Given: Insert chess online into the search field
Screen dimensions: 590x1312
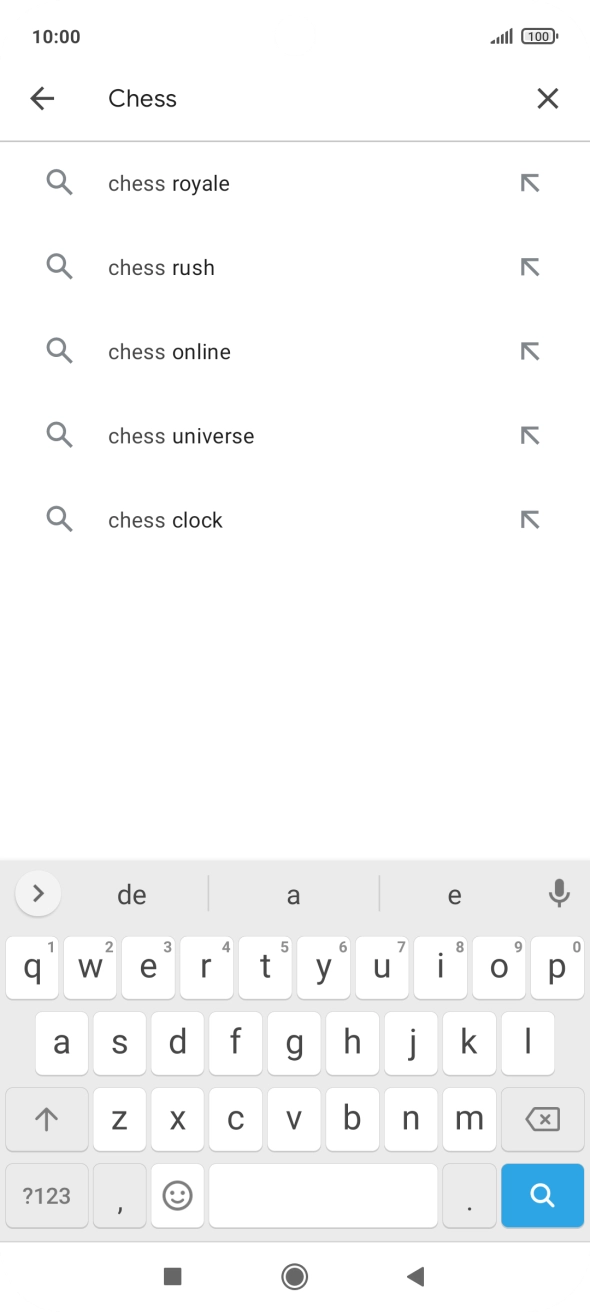Looking at the screenshot, I should point(531,351).
